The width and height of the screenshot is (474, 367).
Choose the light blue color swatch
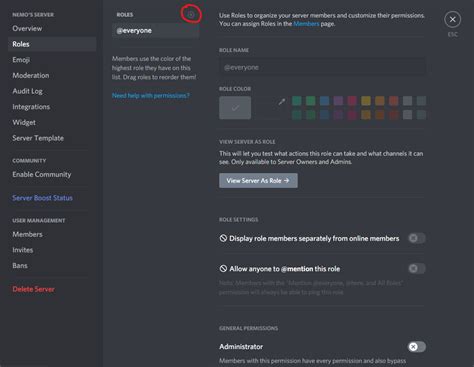(x=324, y=101)
